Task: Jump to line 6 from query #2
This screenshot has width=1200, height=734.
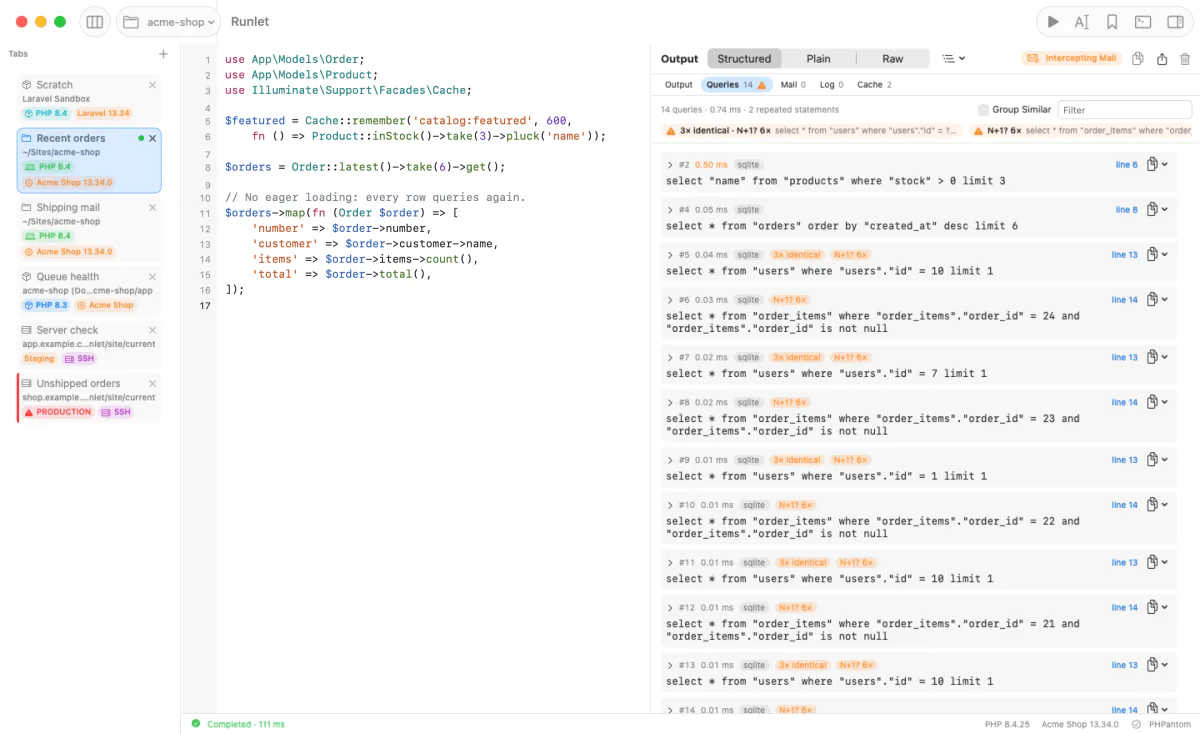Action: click(1126, 165)
